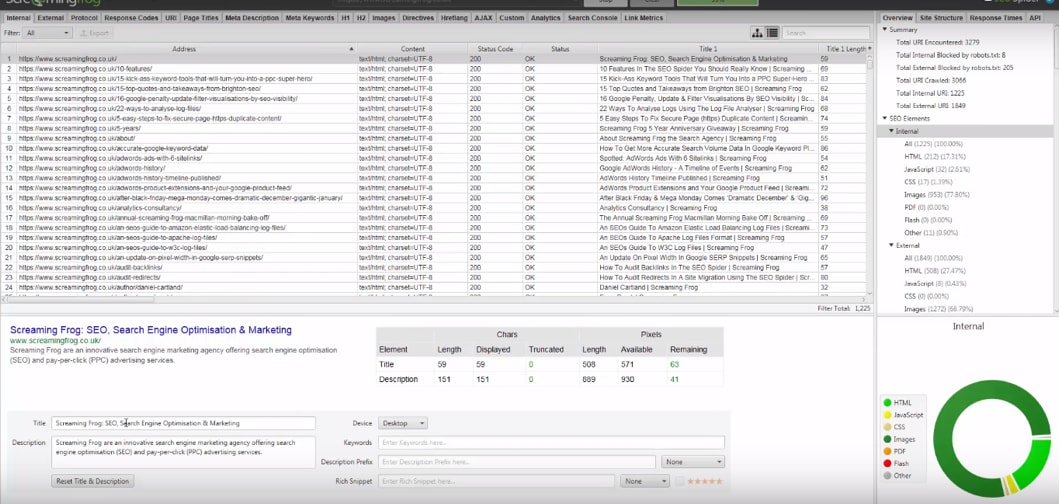Select Other (11) under Internal
This screenshot has height=504, width=1059.
coord(929,232)
